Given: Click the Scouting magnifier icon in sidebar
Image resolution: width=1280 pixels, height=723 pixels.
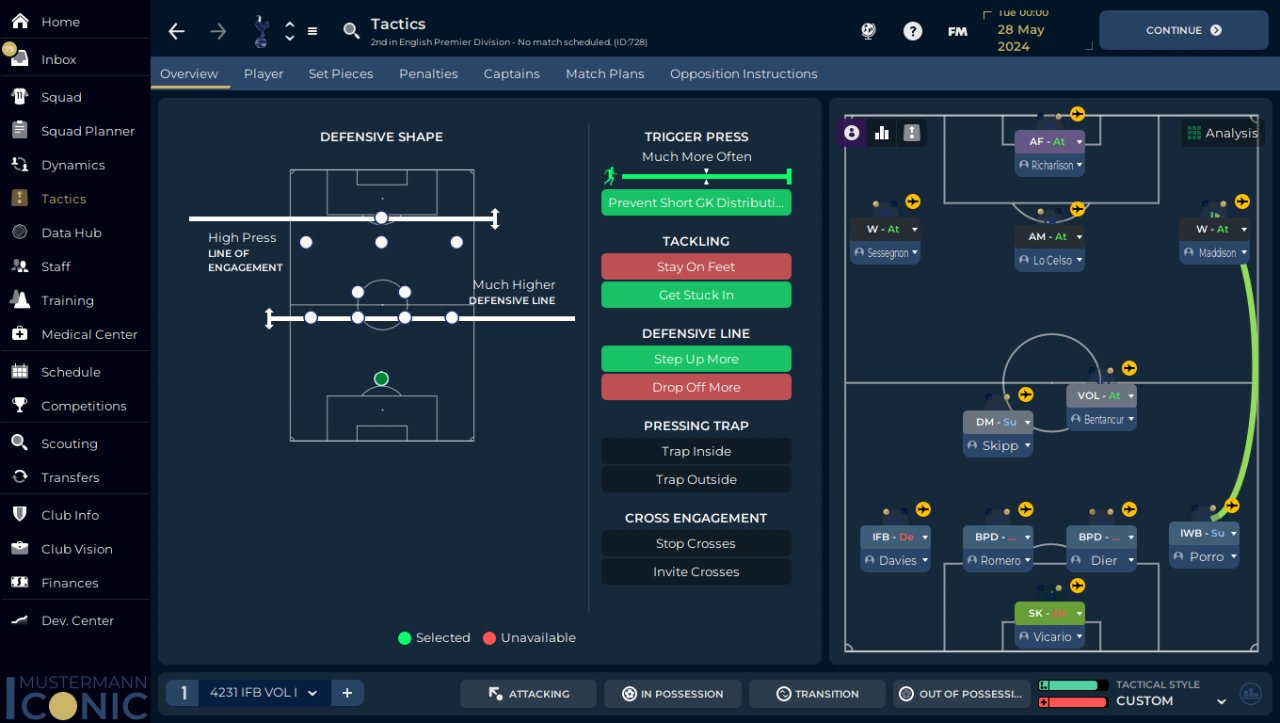Looking at the screenshot, I should click(19, 443).
